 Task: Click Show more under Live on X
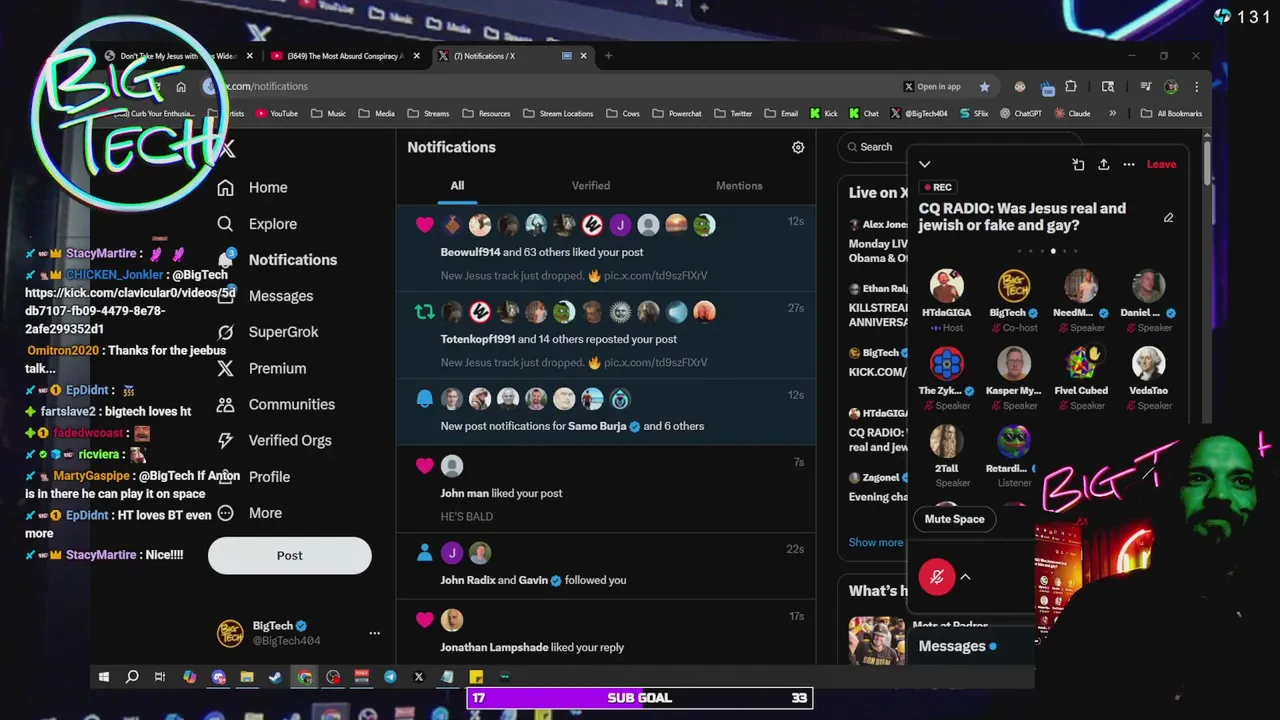click(876, 542)
